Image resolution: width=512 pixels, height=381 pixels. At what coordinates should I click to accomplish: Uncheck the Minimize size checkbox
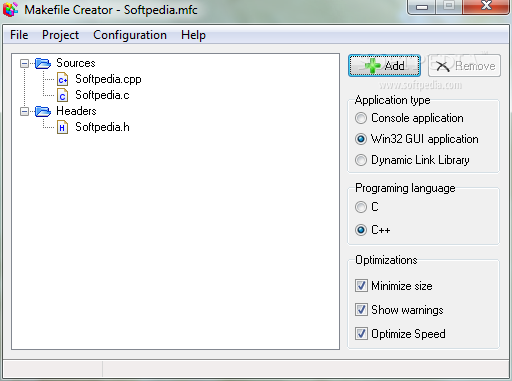pos(361,286)
